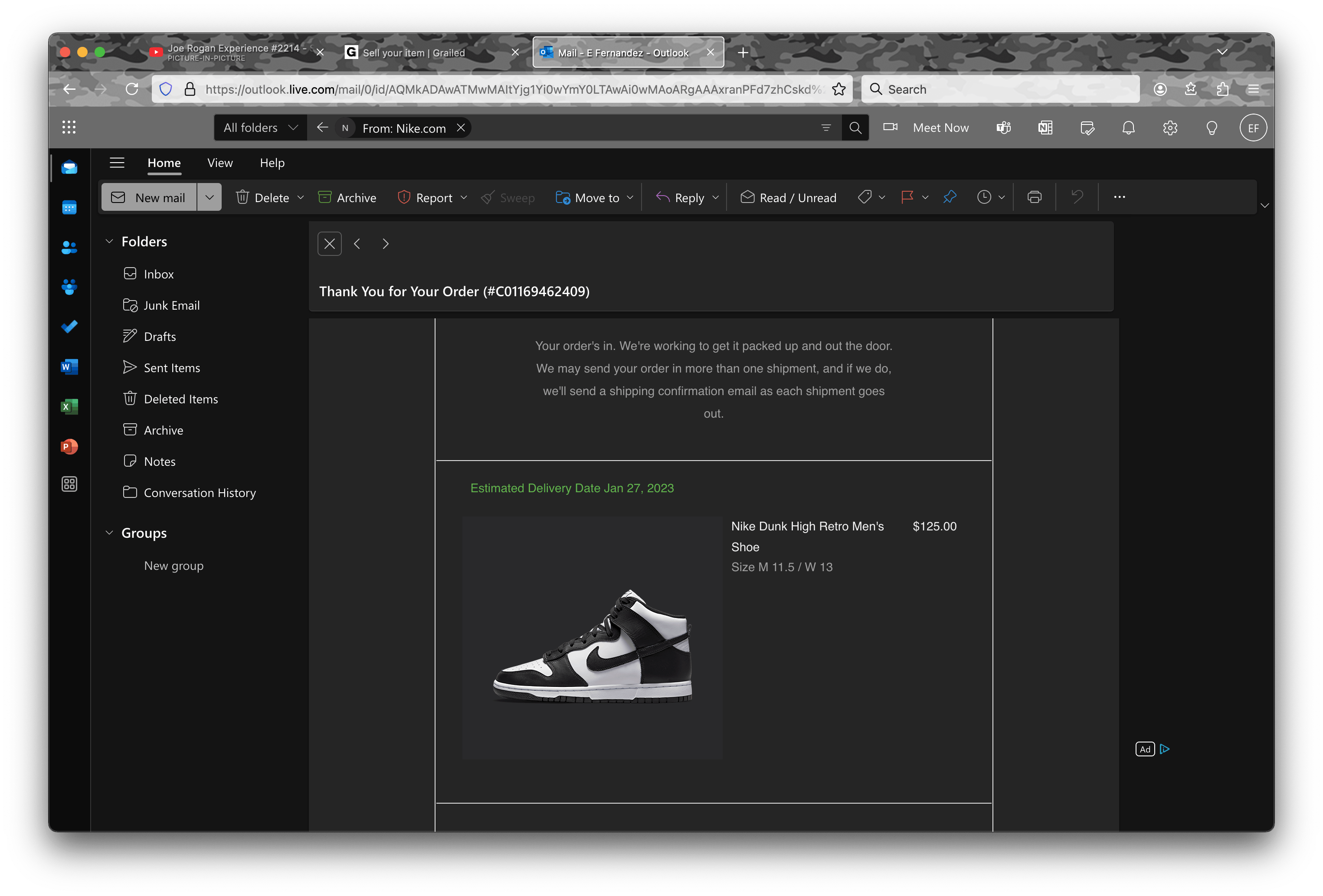Open Groups icon in left app rail
Viewport: 1323px width, 896px height.
(69, 287)
